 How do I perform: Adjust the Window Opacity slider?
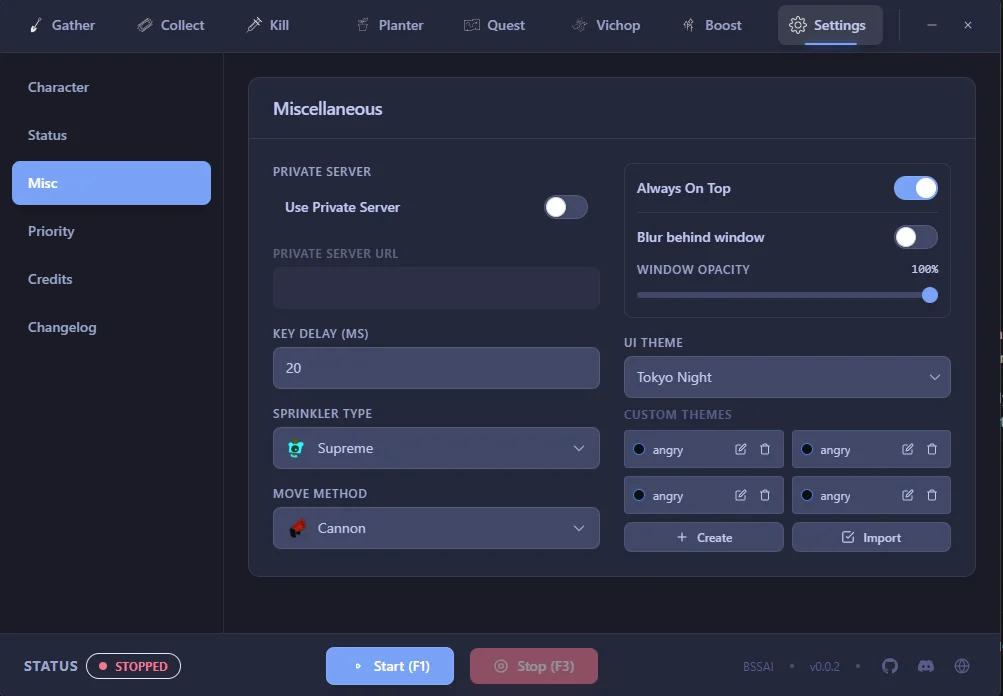tap(929, 295)
